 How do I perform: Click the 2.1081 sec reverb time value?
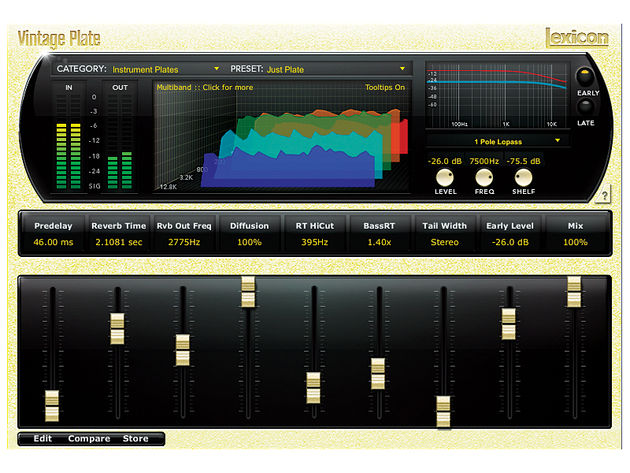click(119, 242)
